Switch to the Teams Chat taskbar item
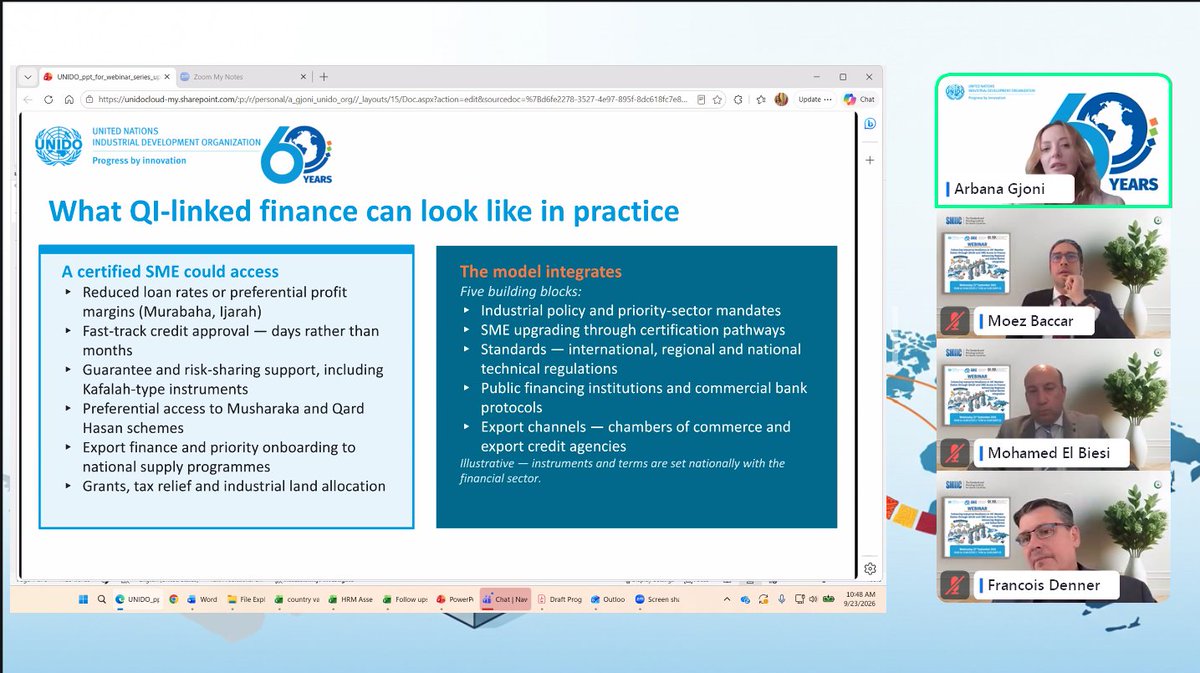 506,599
